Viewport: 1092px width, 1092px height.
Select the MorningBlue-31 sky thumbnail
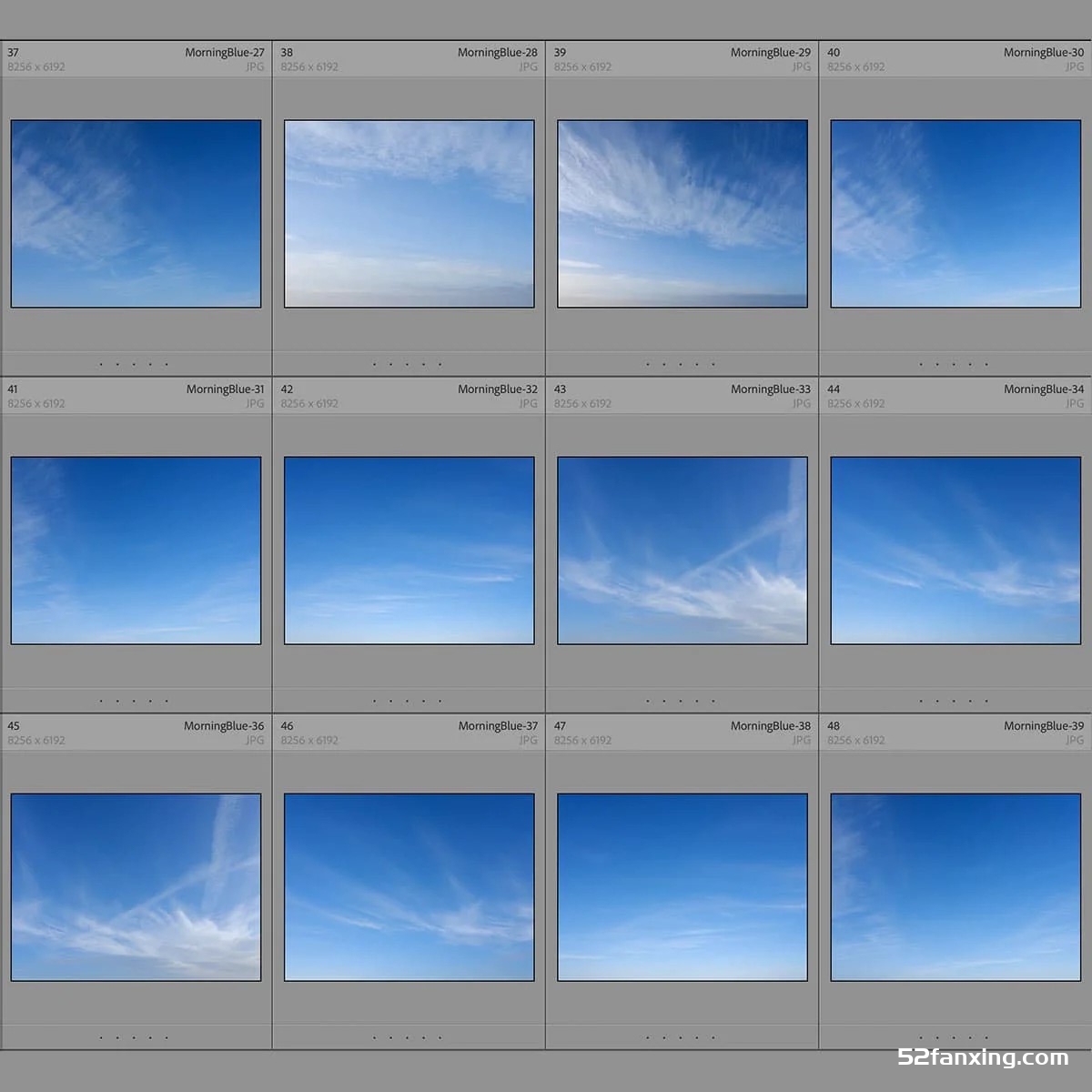pos(136,551)
